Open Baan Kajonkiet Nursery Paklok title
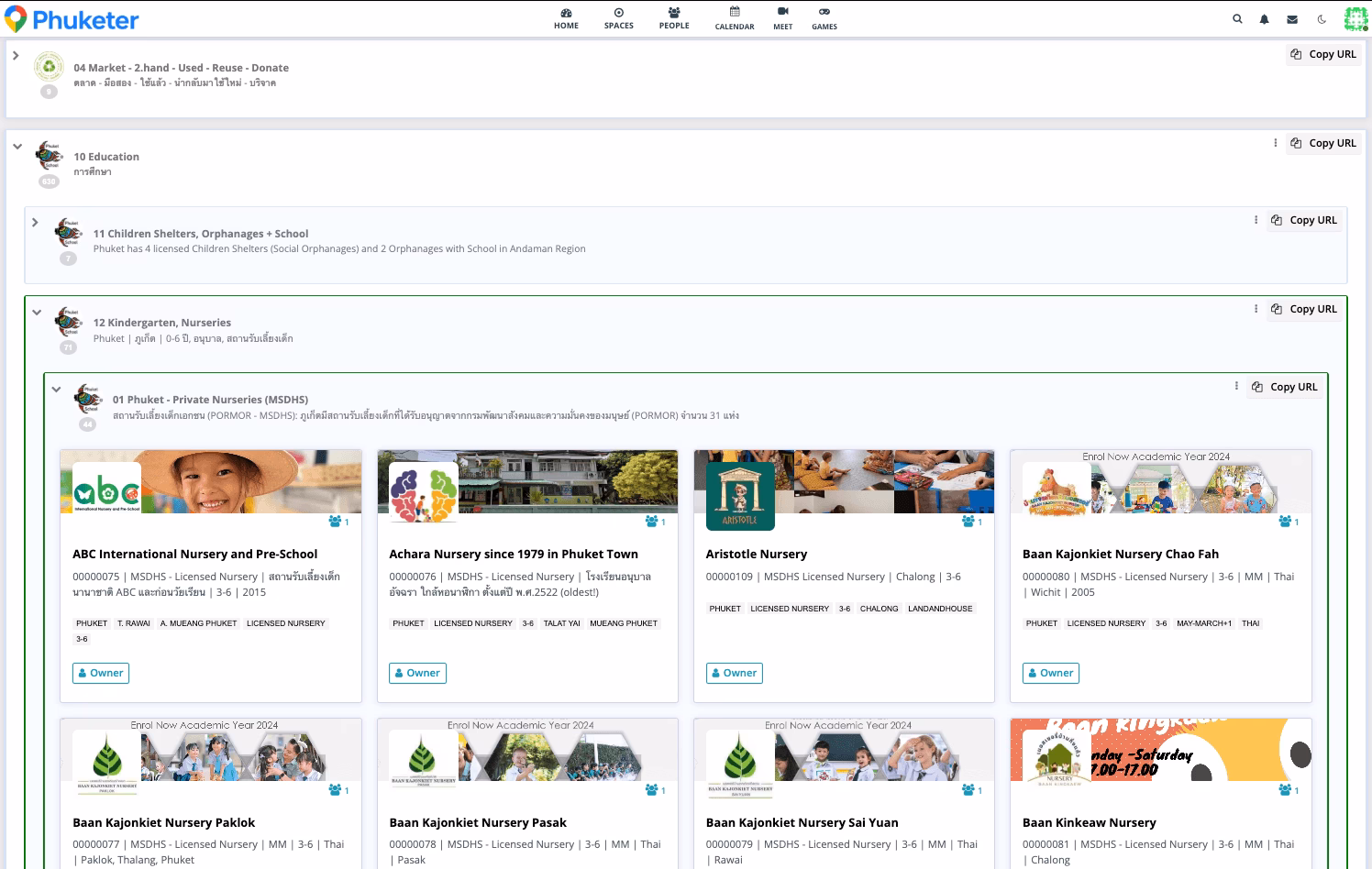Image resolution: width=1372 pixels, height=869 pixels. coord(164,822)
